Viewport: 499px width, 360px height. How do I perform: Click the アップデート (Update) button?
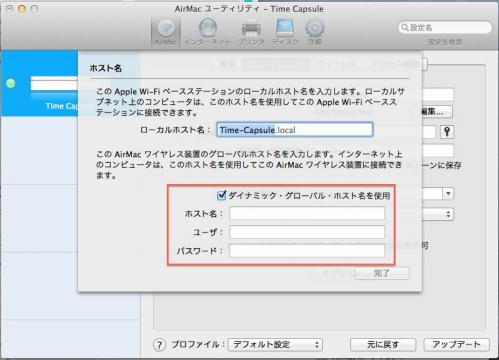[x=456, y=344]
